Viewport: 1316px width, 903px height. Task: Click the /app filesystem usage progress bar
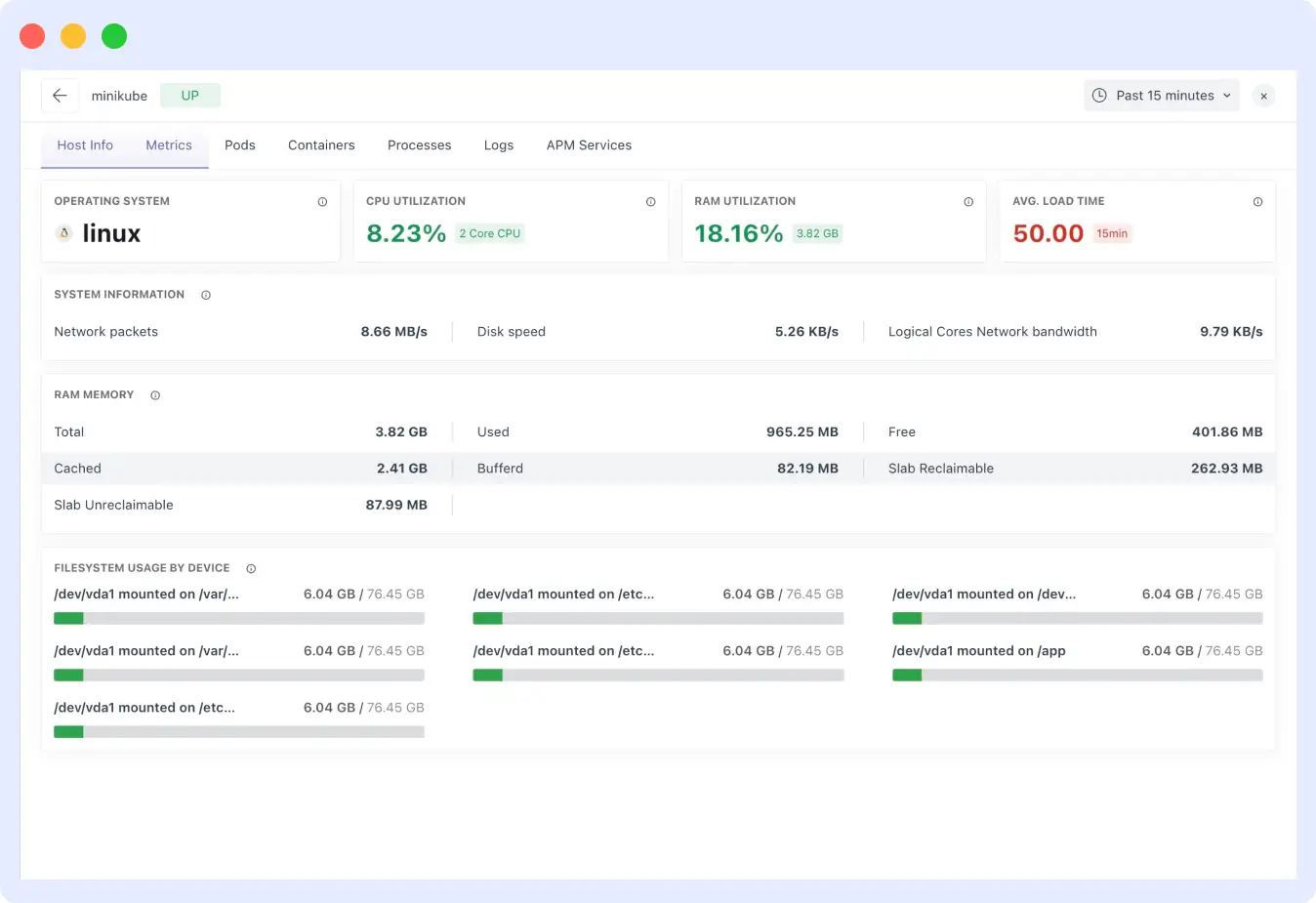(1077, 675)
